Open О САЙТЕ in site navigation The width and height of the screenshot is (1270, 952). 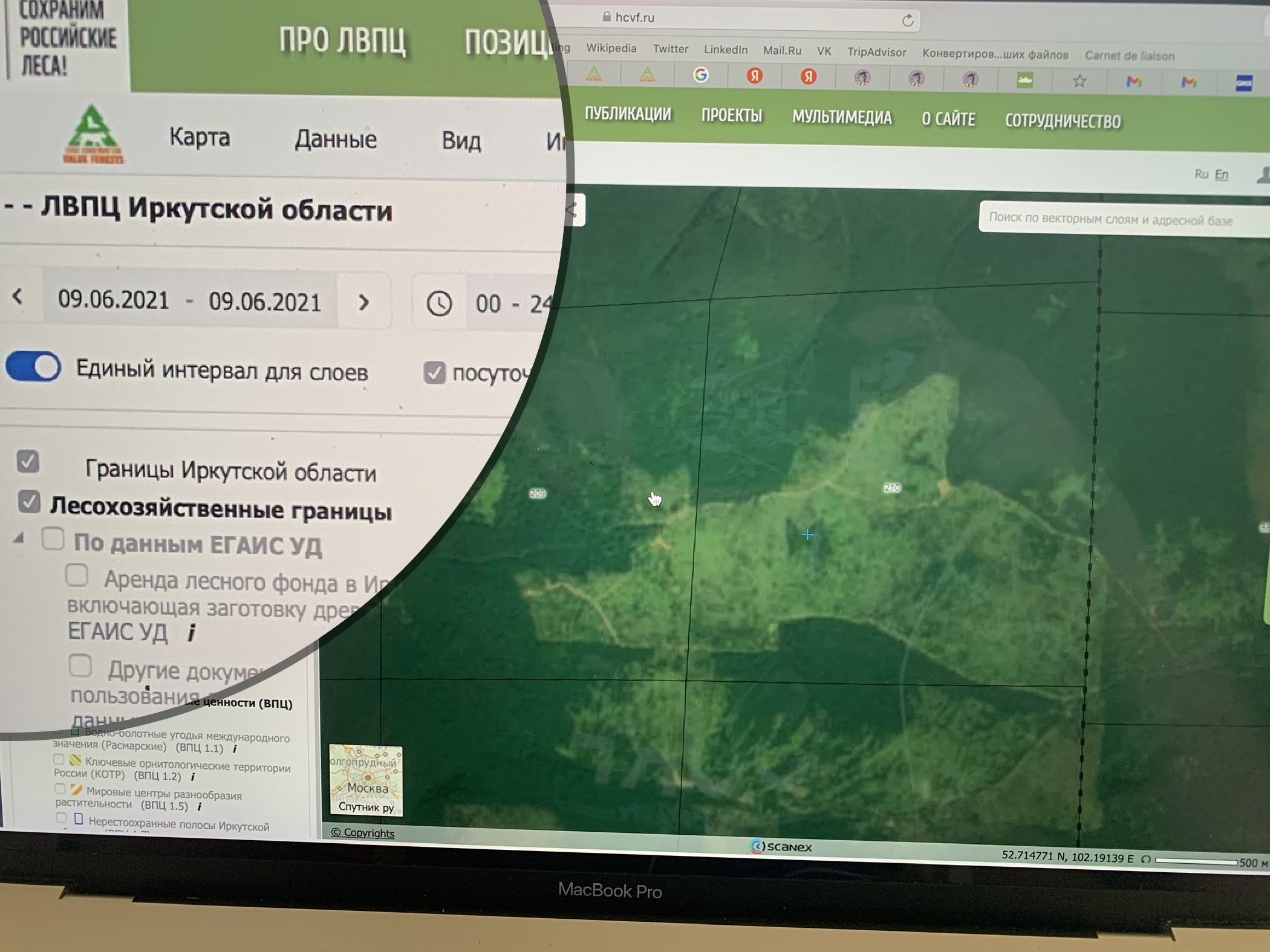pos(948,119)
